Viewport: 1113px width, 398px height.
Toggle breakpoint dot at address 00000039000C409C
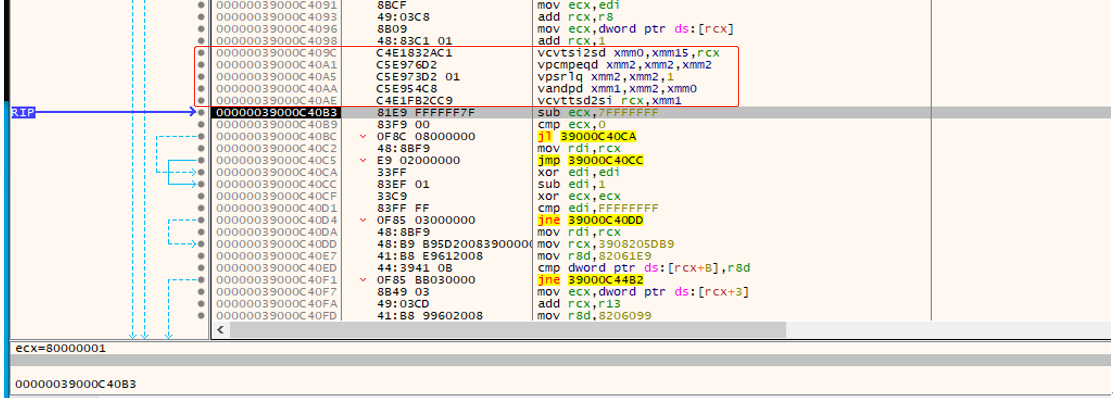(x=202, y=52)
